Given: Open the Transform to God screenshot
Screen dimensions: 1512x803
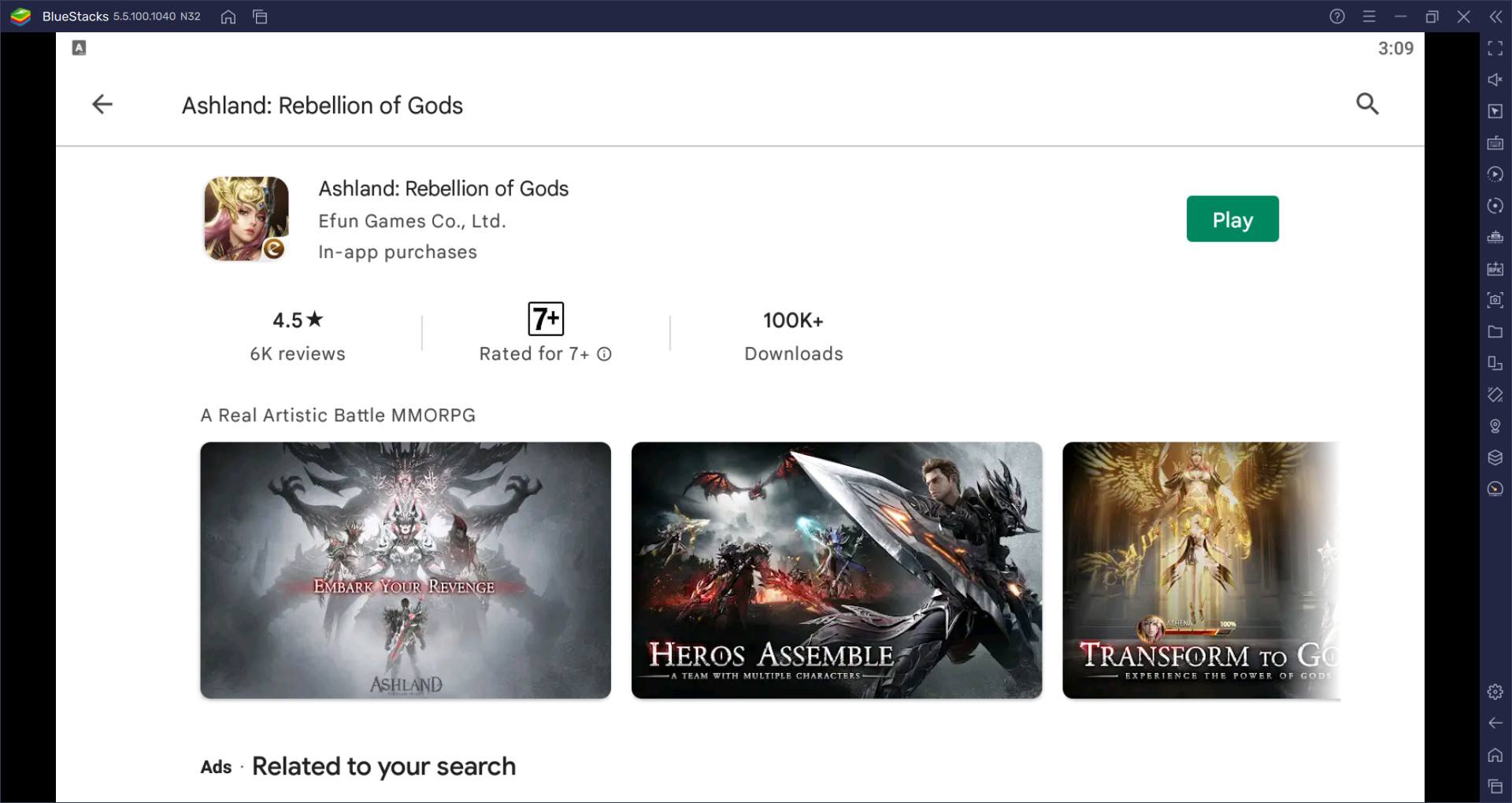Looking at the screenshot, I should coord(1201,570).
